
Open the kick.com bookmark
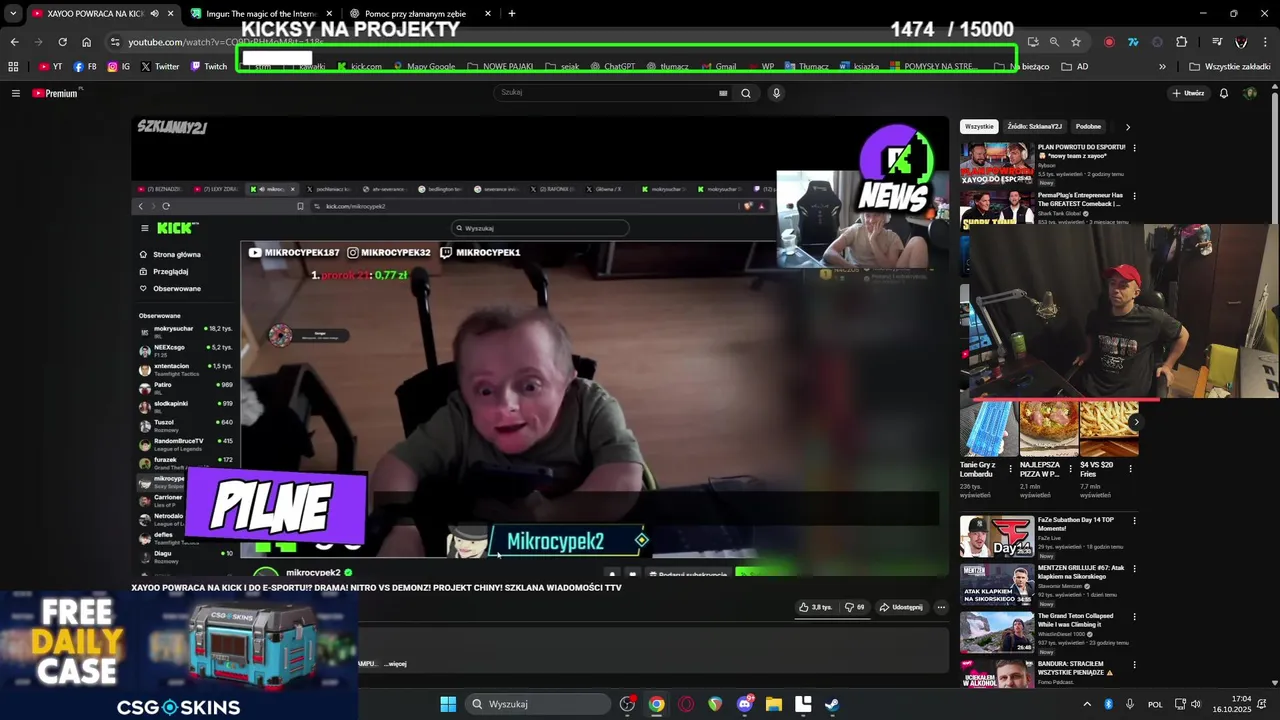[360, 67]
